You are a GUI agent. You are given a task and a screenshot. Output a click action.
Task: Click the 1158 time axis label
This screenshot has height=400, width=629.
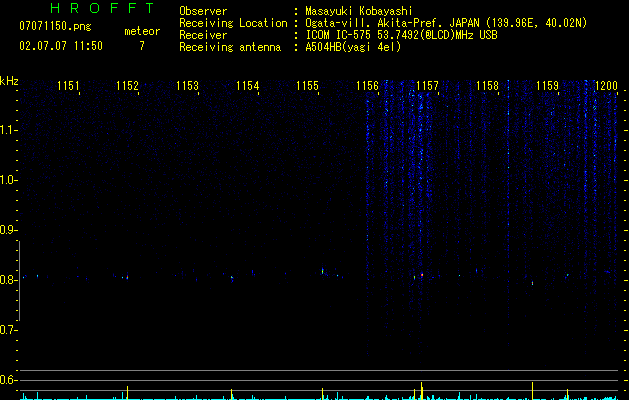[487, 86]
